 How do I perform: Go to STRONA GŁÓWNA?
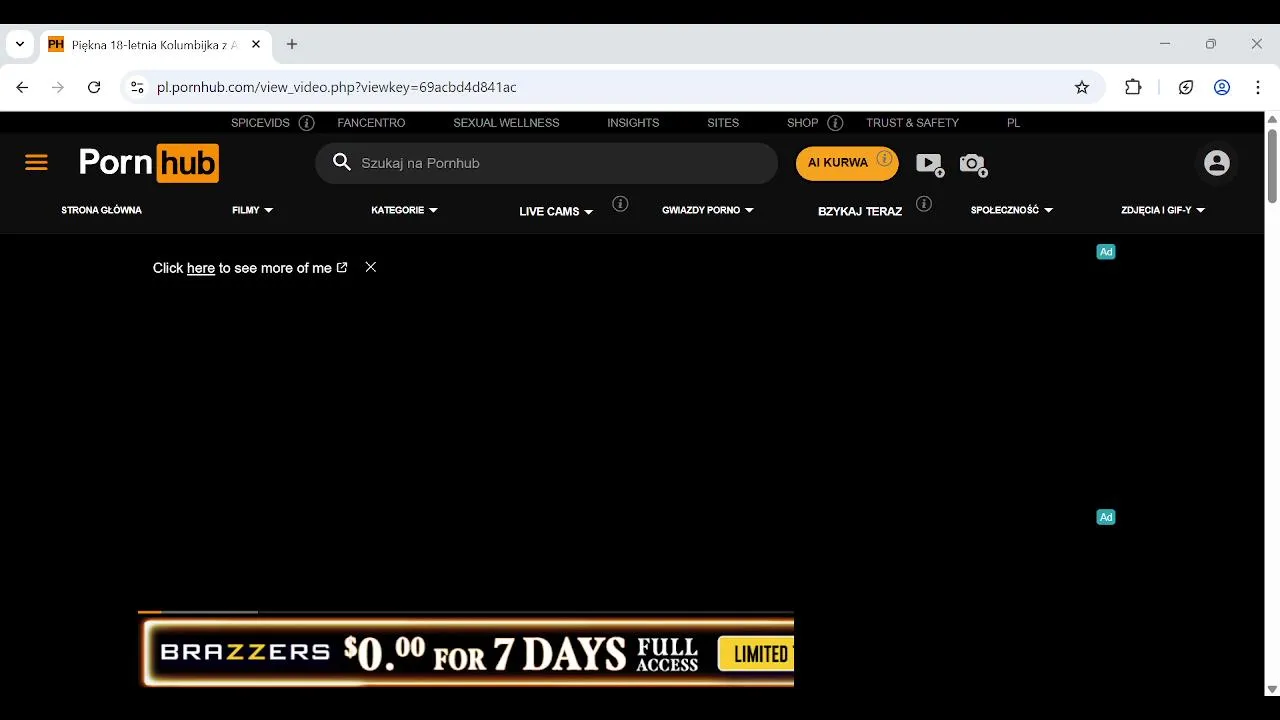102,210
